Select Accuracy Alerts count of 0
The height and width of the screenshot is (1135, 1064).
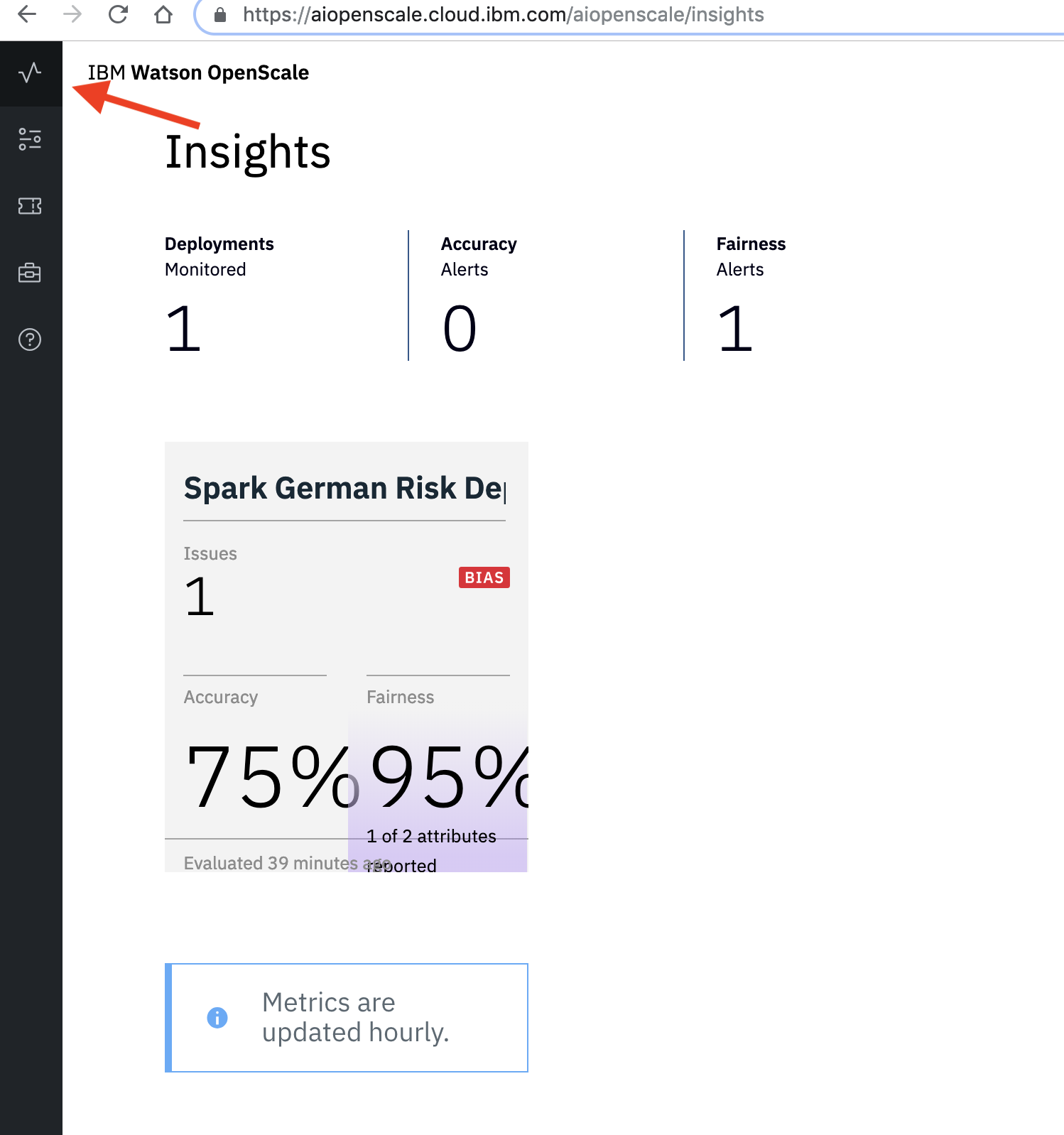tap(460, 328)
